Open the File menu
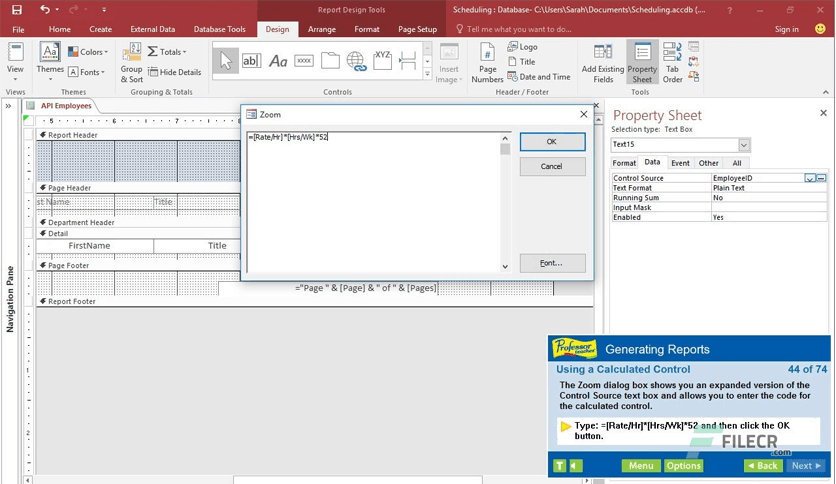836x484 pixels. [x=18, y=29]
